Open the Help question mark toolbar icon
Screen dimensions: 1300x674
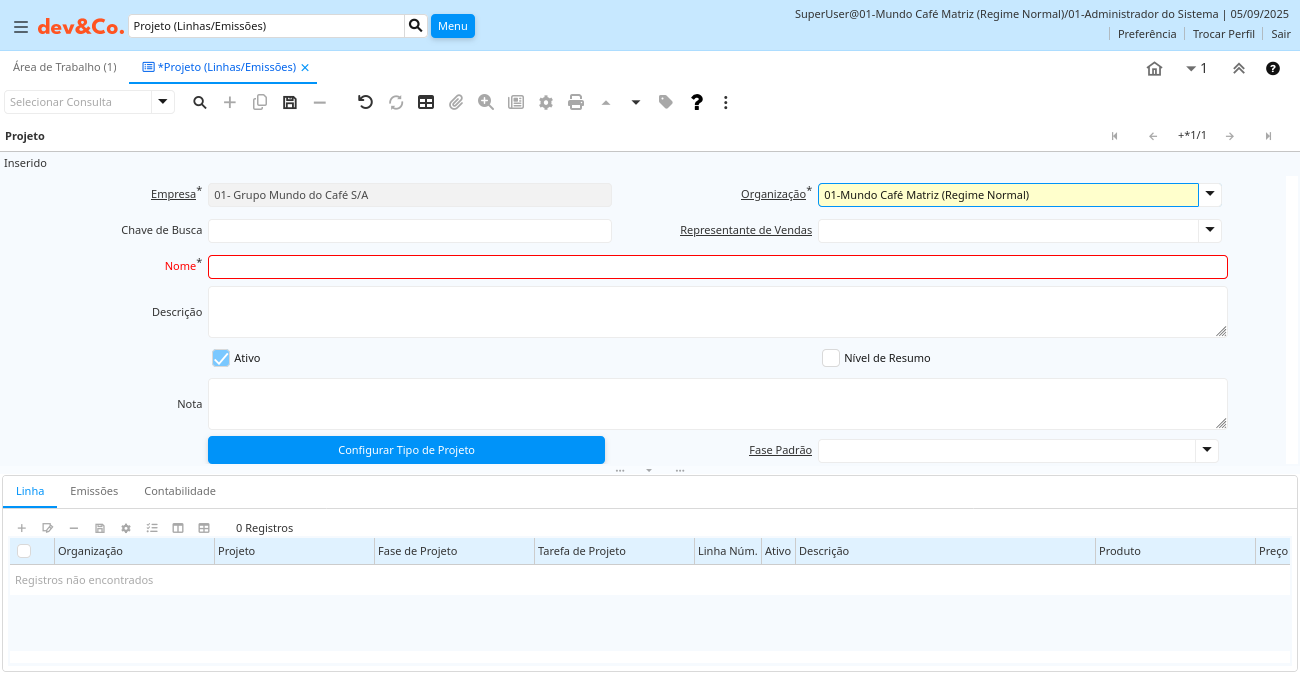pyautogui.click(x=697, y=102)
